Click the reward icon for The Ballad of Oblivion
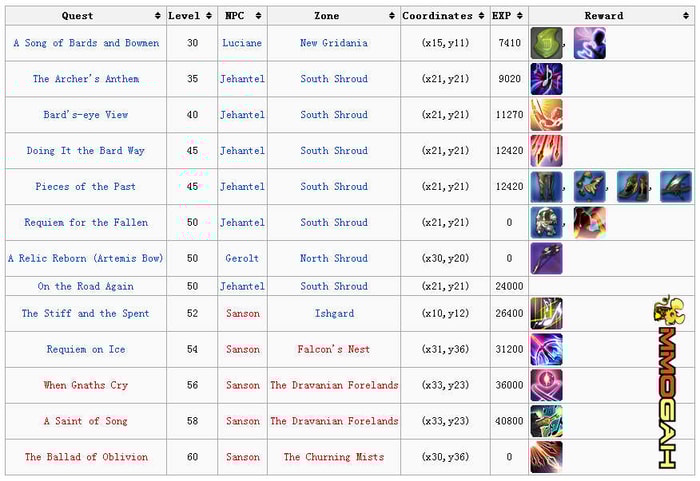This screenshot has height=481, width=700. tap(546, 457)
